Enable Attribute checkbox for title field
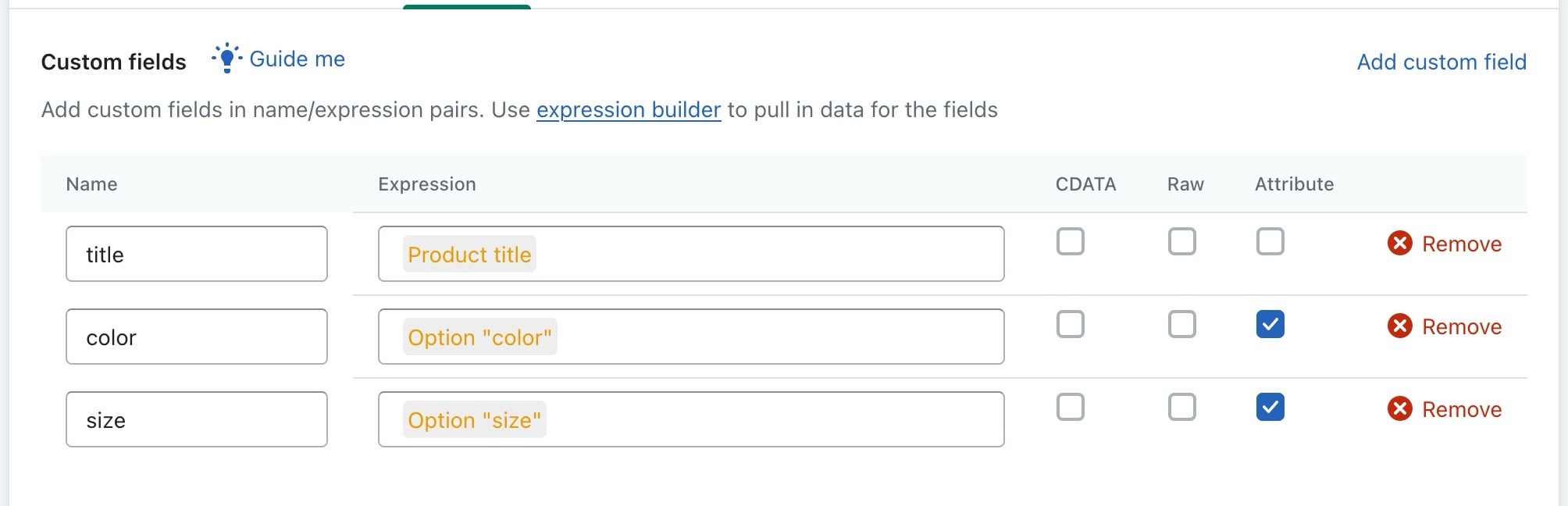The height and width of the screenshot is (506, 1568). [1270, 241]
